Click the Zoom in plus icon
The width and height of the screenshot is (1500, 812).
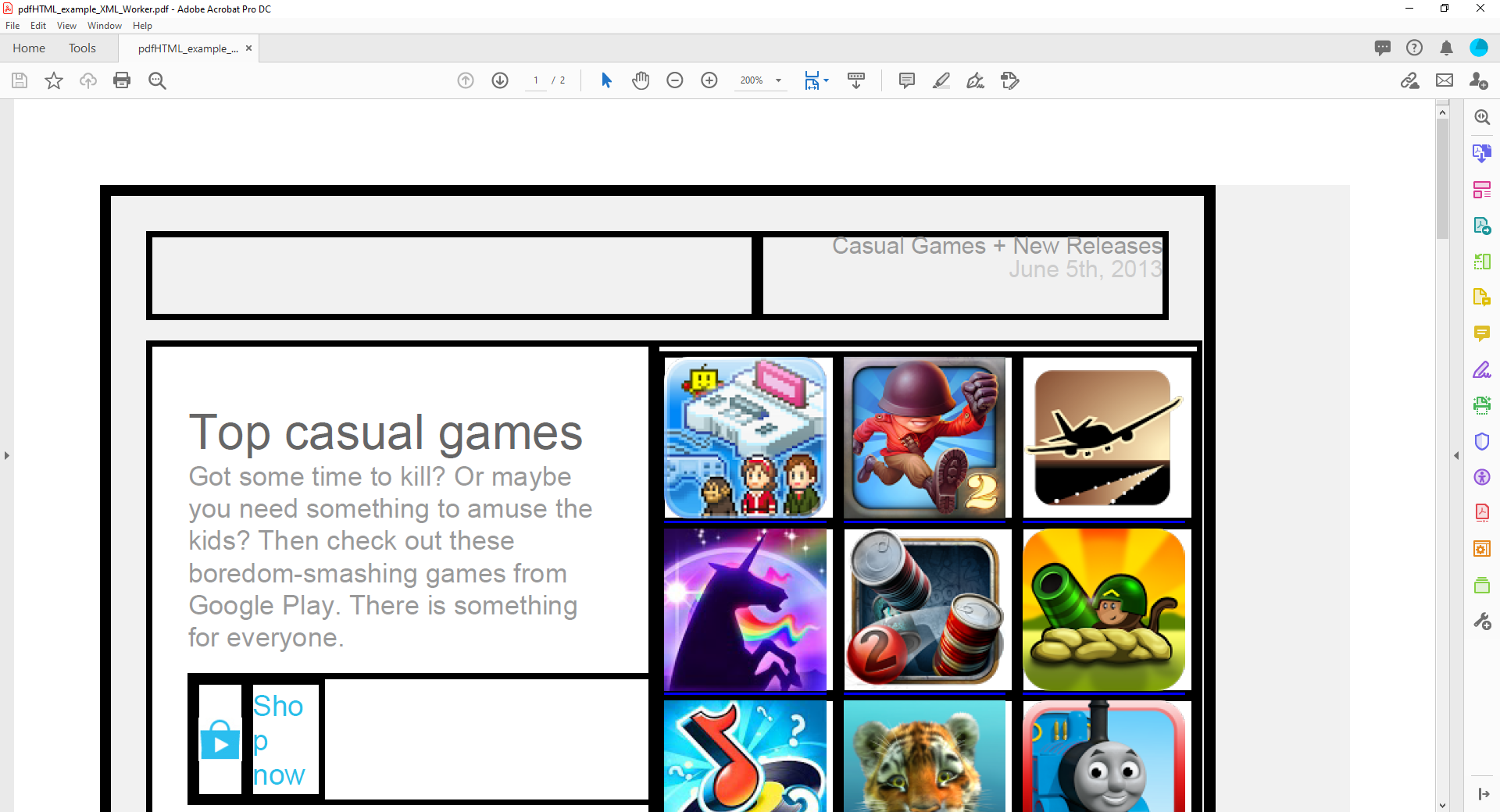tap(709, 80)
